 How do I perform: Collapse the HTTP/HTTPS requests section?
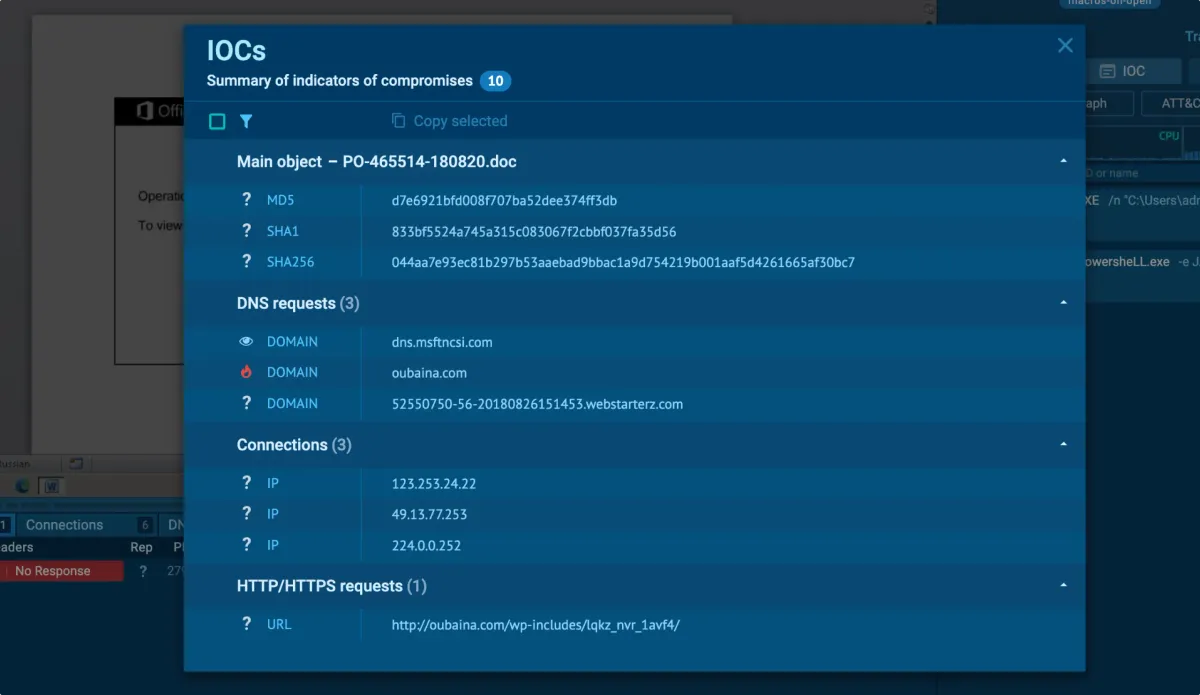click(x=1063, y=585)
